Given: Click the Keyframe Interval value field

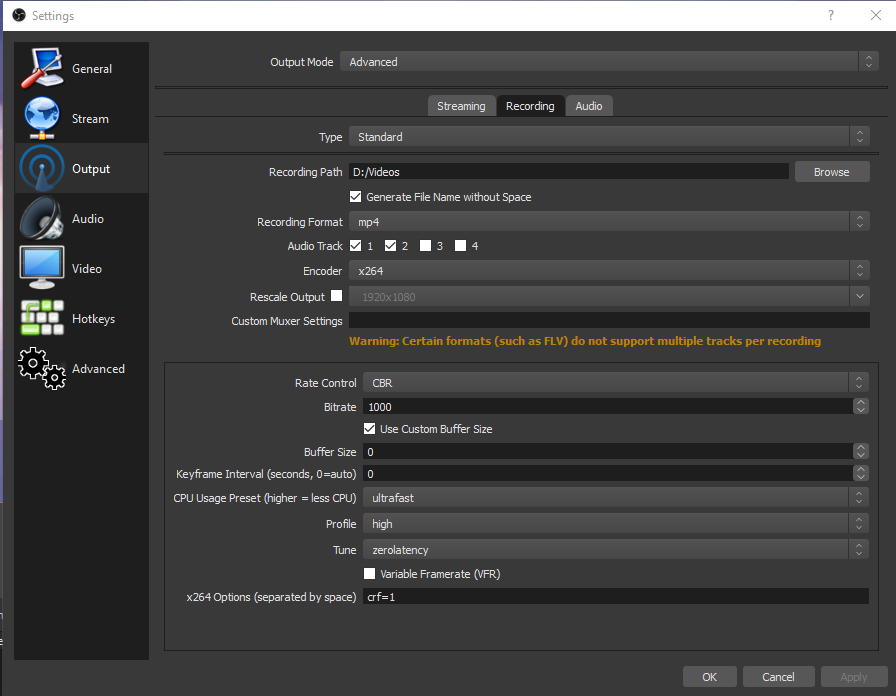Looking at the screenshot, I should (608, 473).
